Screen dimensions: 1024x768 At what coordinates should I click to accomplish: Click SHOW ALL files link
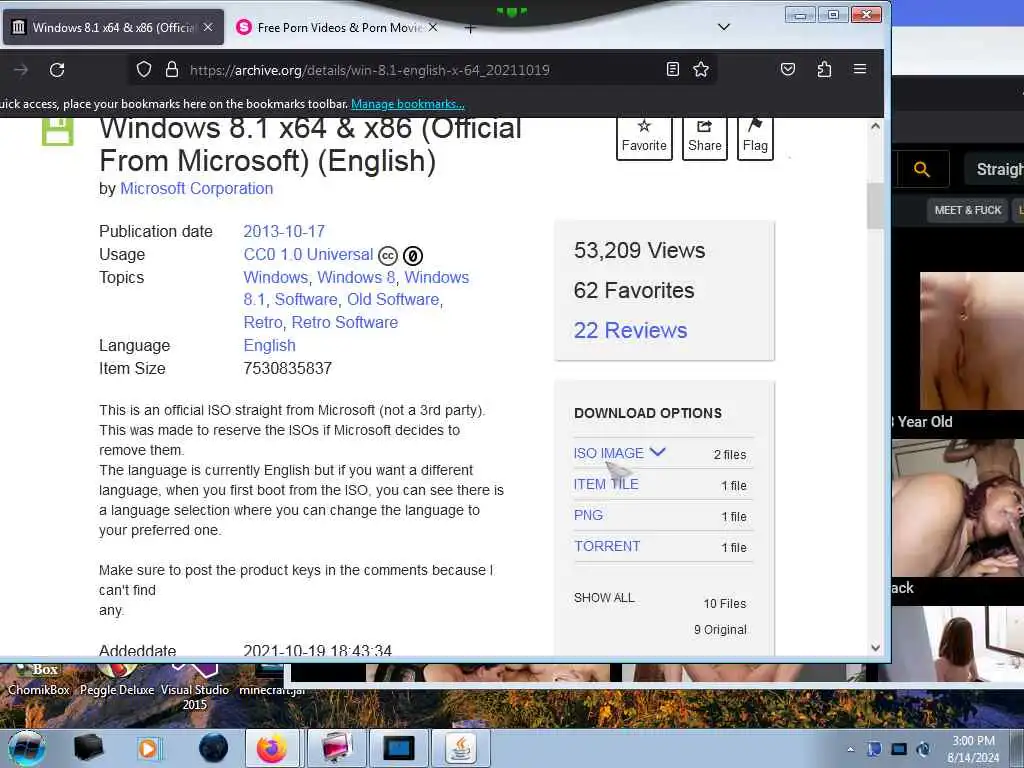[x=604, y=598]
